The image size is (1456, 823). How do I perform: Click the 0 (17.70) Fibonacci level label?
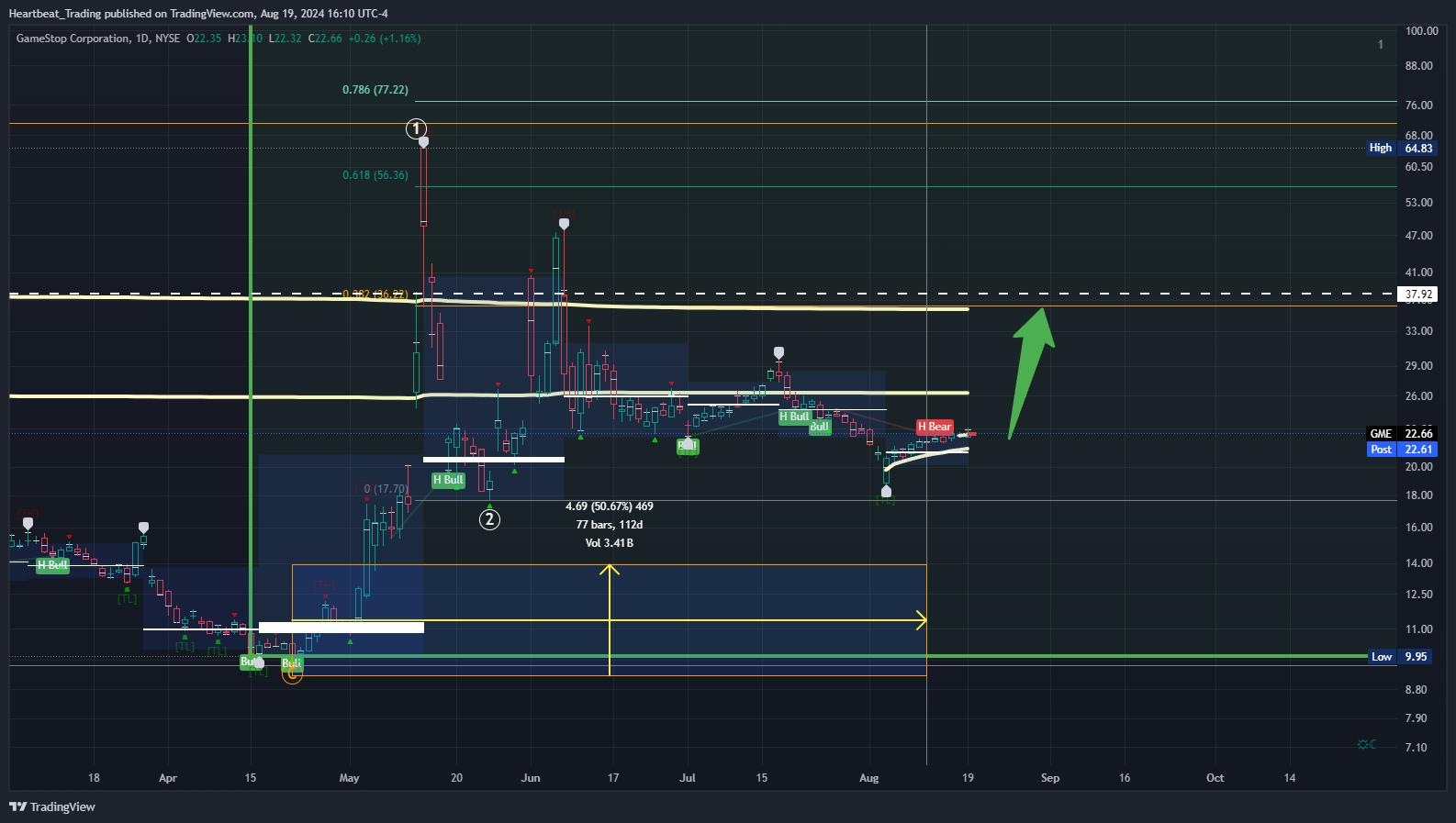[386, 489]
